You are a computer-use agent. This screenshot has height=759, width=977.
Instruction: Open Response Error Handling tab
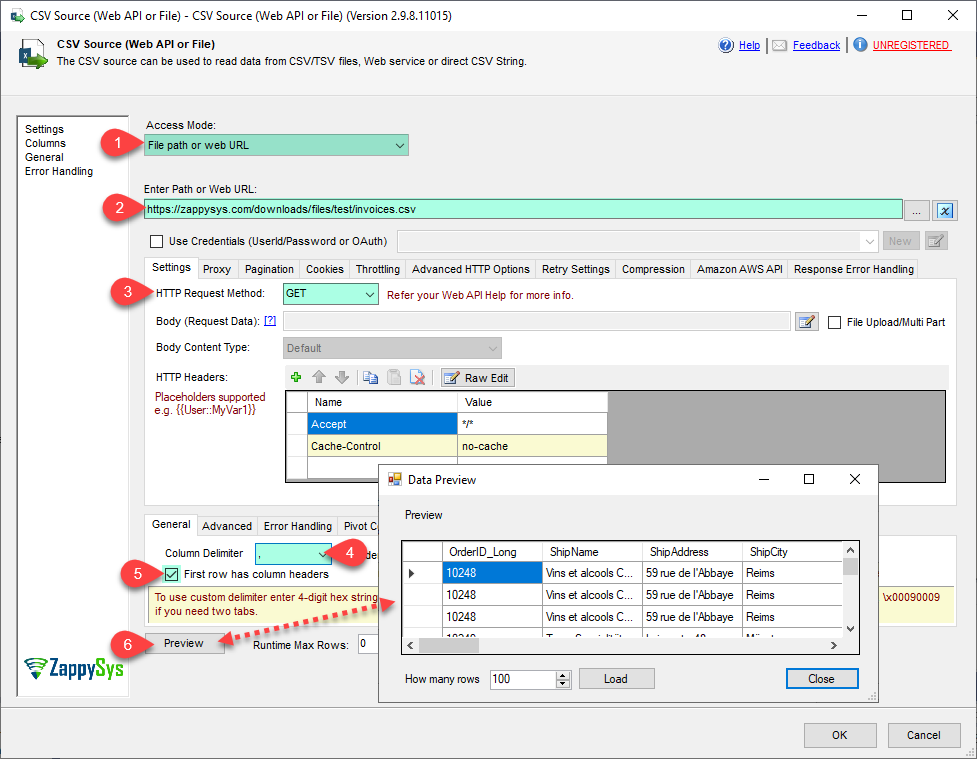coord(854,269)
